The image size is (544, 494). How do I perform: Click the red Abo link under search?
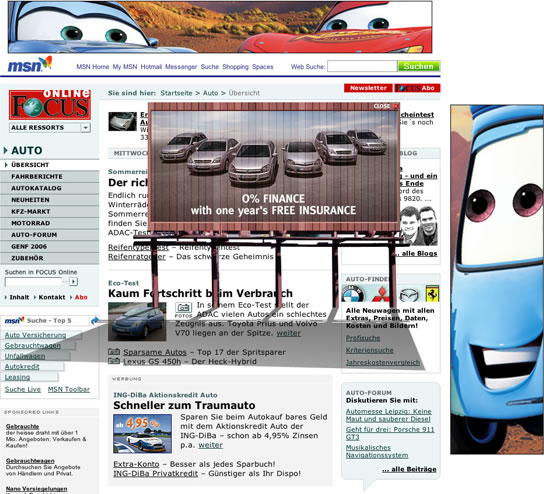point(81,297)
